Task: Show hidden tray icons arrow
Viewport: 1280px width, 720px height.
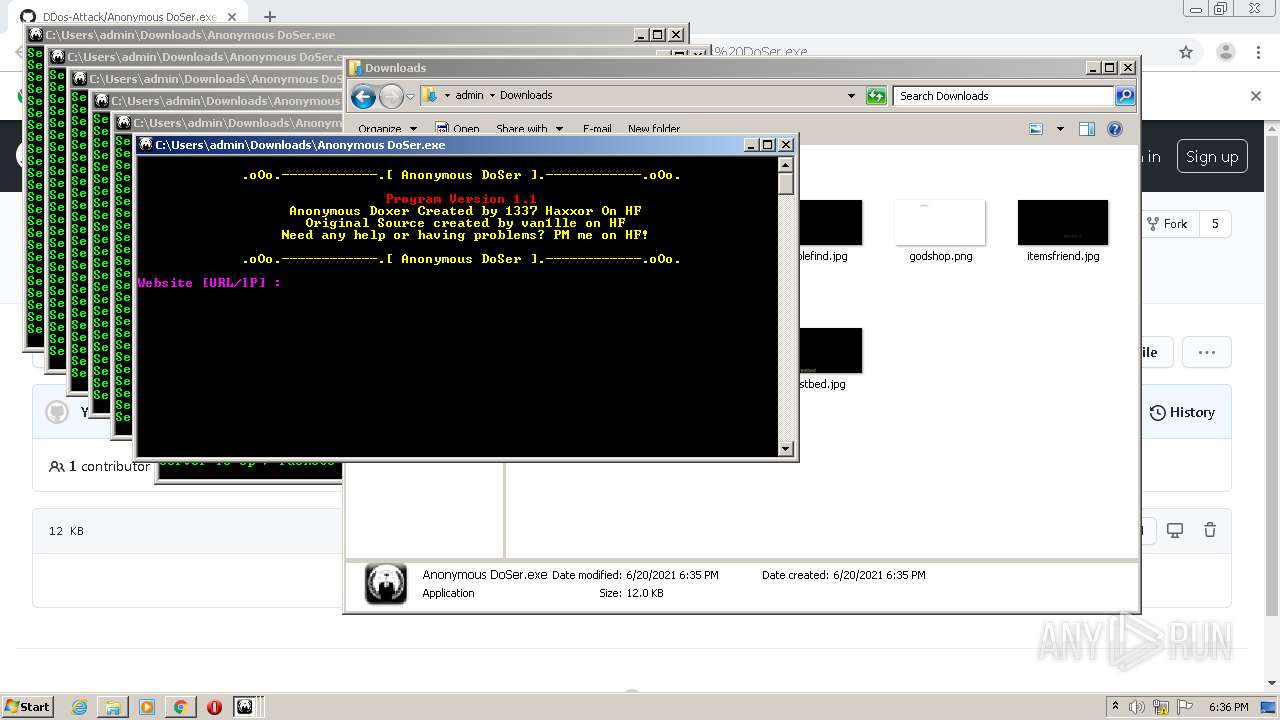Action: coord(1115,707)
